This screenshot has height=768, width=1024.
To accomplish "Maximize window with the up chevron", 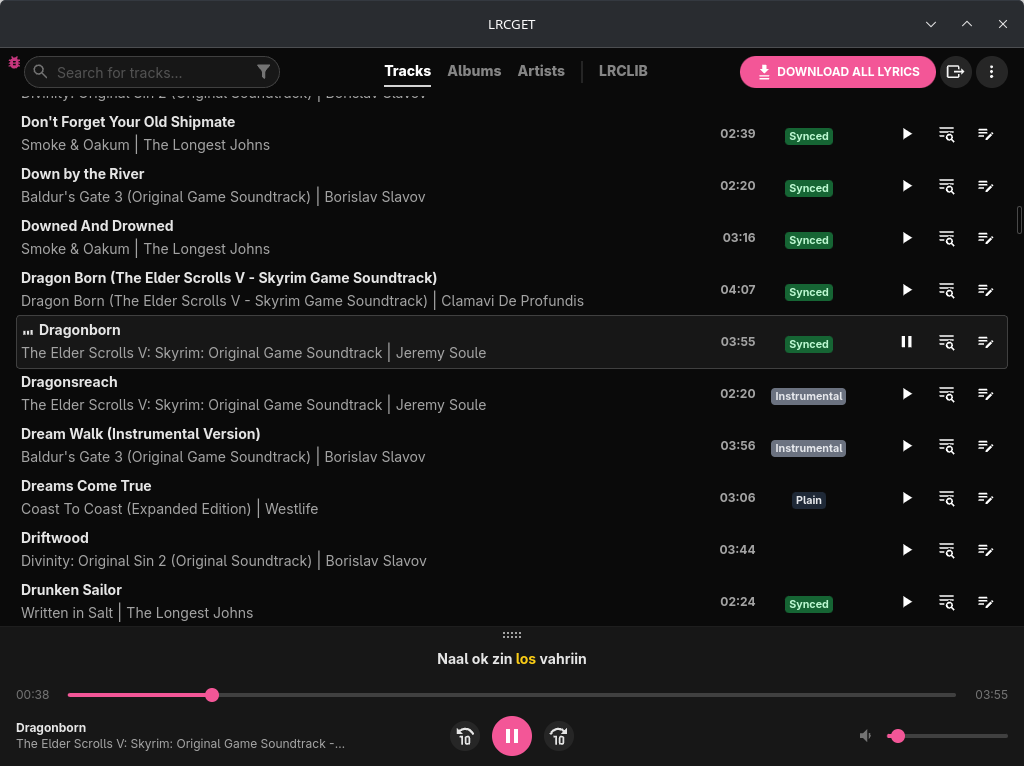I will (967, 24).
